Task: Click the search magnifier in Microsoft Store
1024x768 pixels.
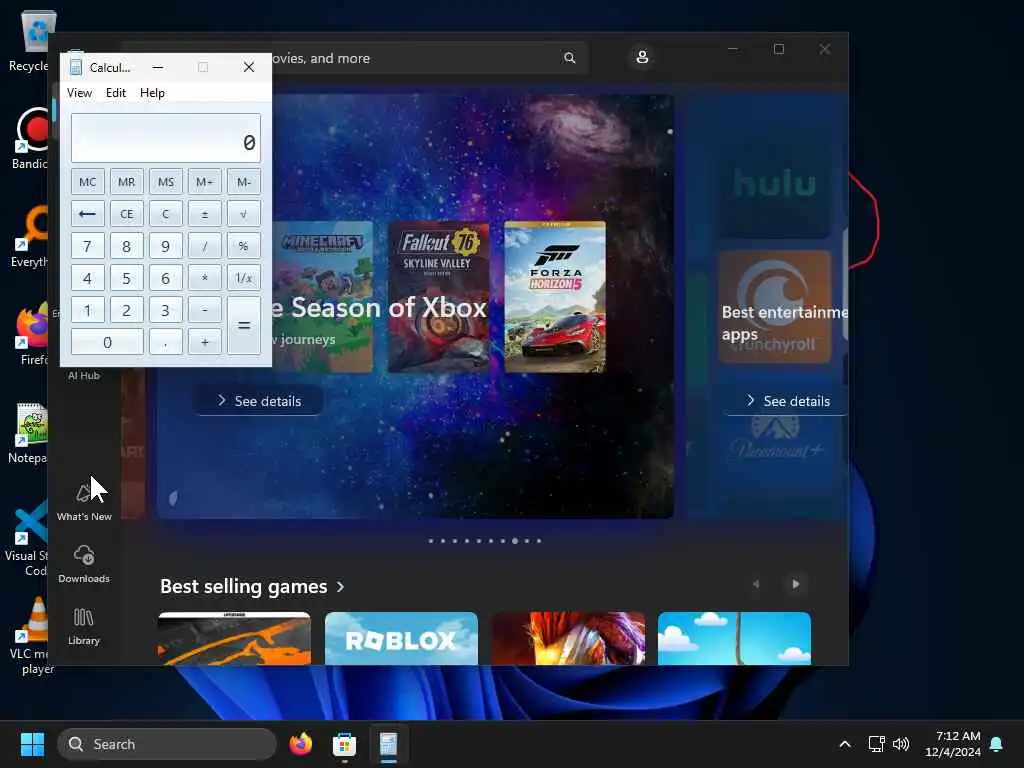Action: pyautogui.click(x=569, y=58)
